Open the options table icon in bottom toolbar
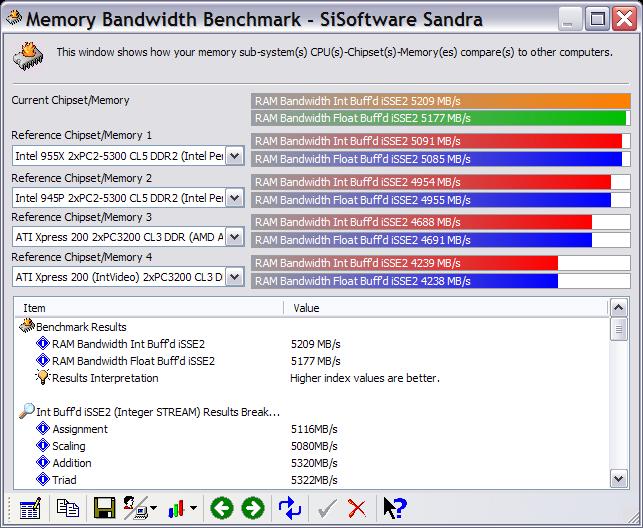643x528 pixels. pos(30,508)
